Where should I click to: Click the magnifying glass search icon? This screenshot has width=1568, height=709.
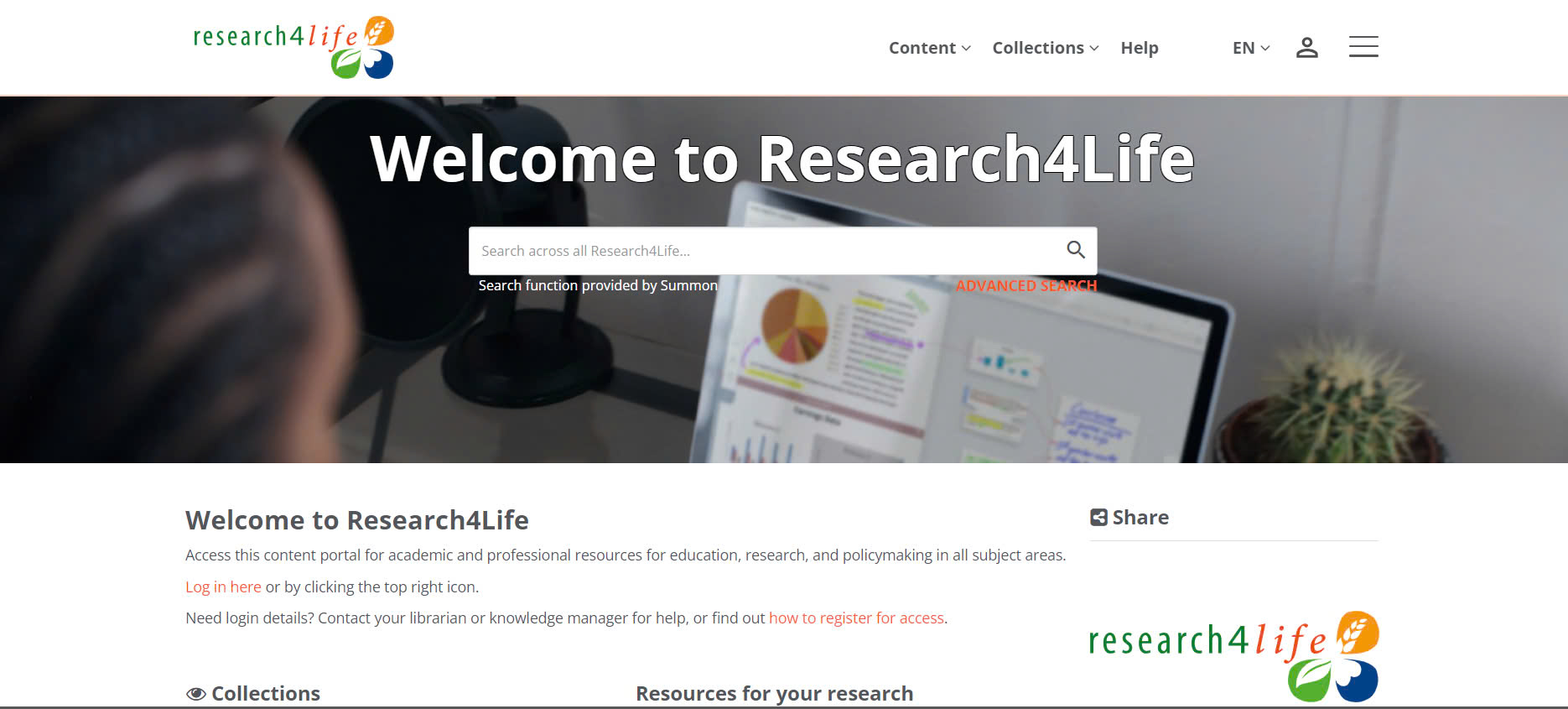point(1076,250)
